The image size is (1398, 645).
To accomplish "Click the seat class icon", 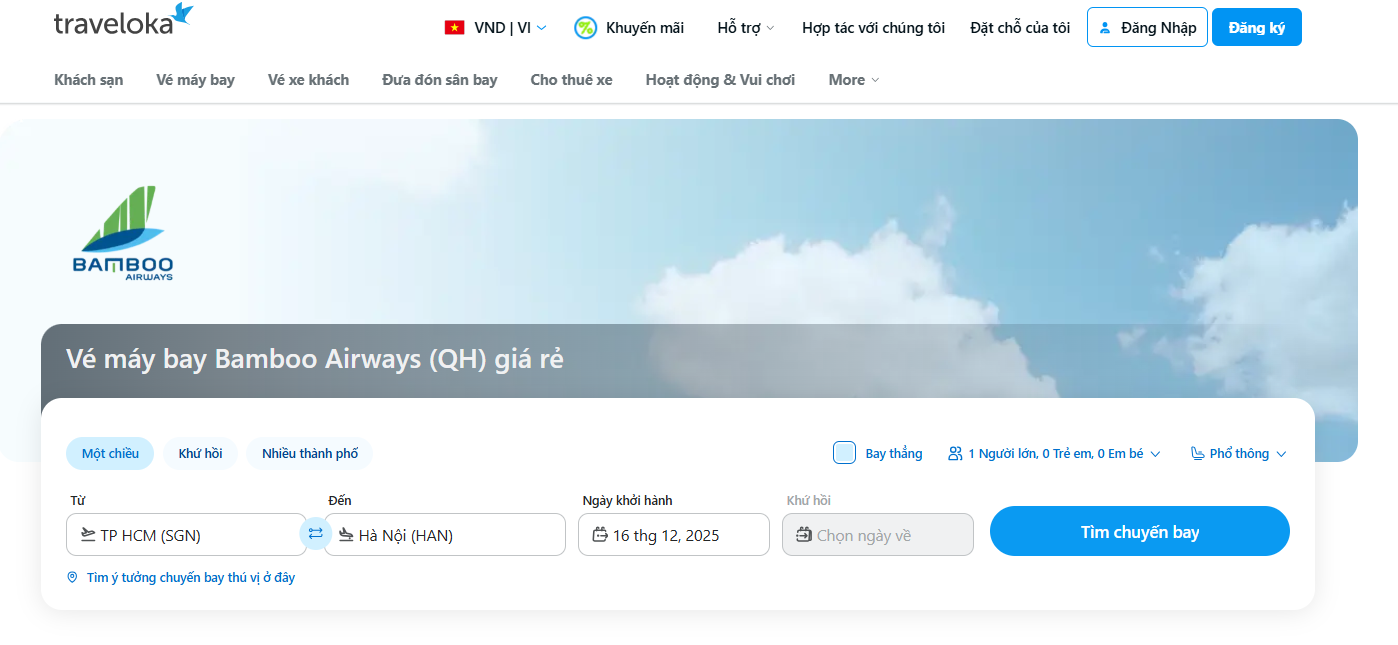I will pyautogui.click(x=1198, y=454).
